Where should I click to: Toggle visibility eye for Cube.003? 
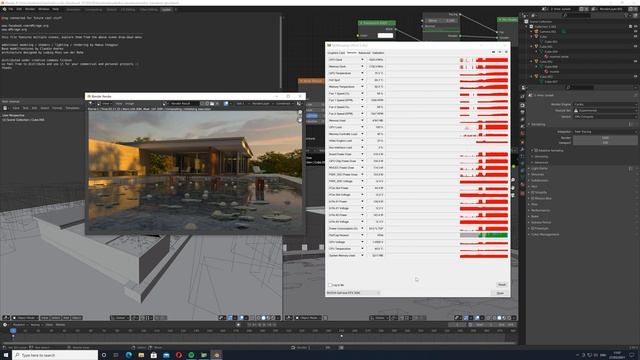636,76
